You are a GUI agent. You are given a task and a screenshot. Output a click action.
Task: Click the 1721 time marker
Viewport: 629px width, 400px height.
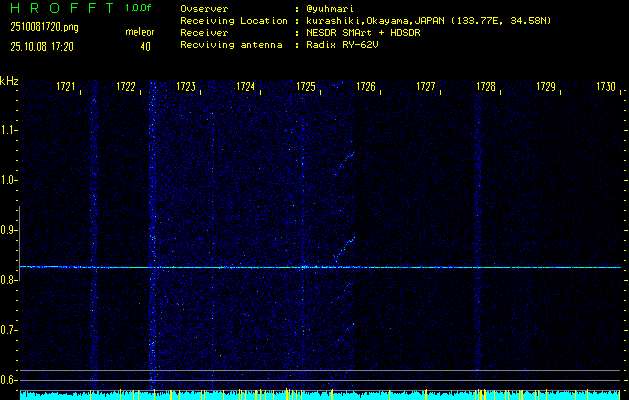(x=66, y=86)
